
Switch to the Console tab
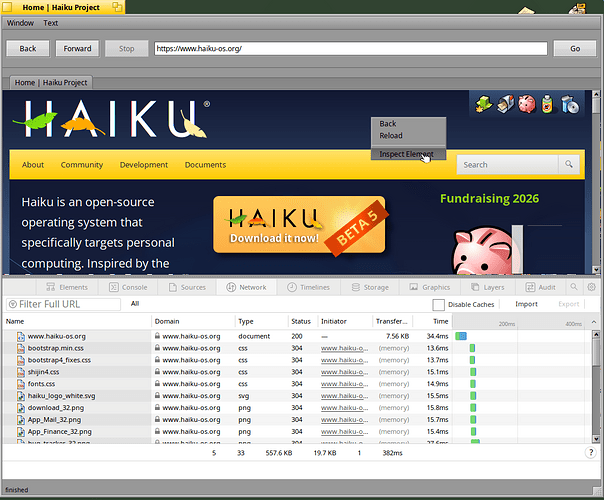click(x=128, y=287)
